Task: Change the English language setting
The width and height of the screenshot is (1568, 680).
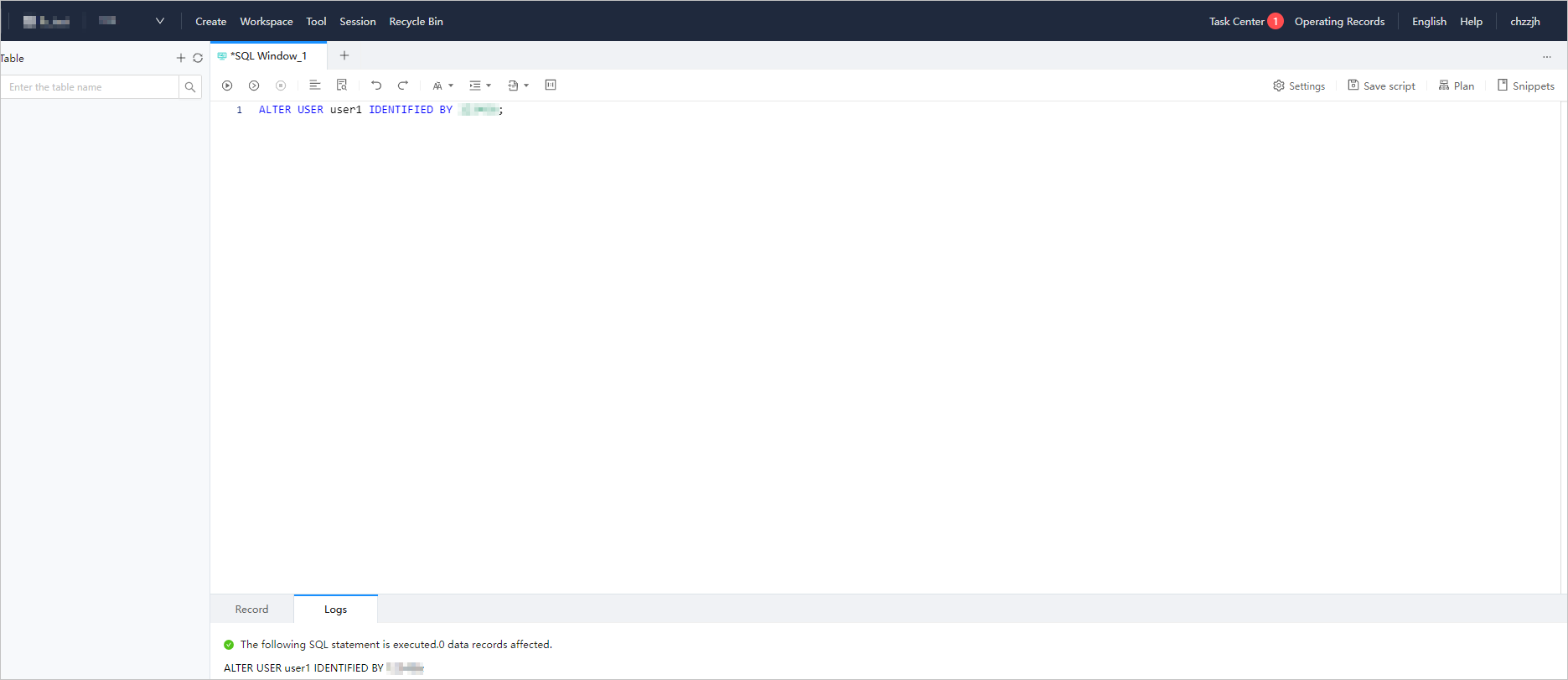Action: [1429, 22]
